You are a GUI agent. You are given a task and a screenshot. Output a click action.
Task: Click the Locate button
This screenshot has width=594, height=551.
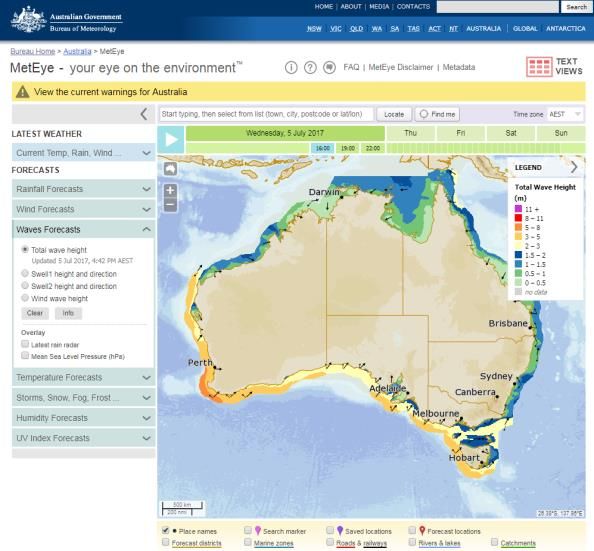[394, 114]
